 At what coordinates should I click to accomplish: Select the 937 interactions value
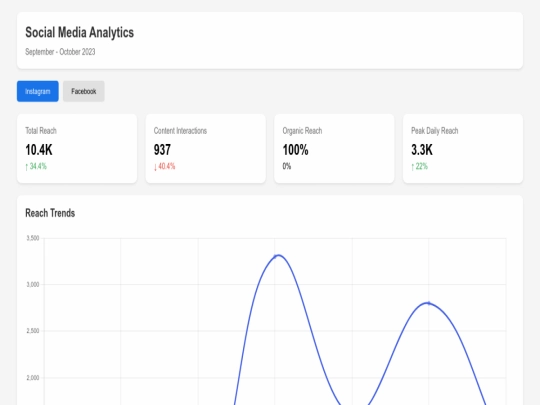click(162, 150)
